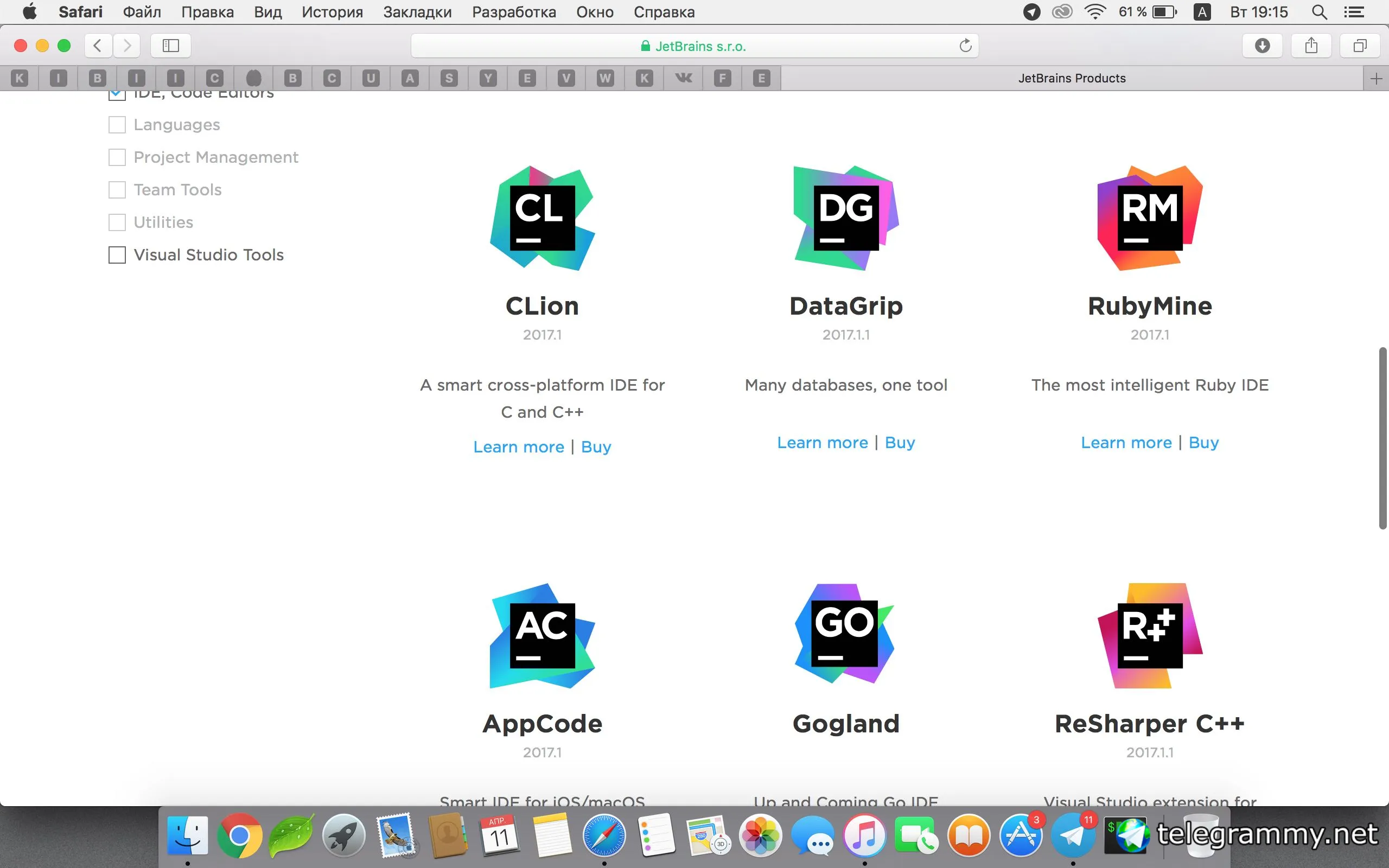The width and height of the screenshot is (1389, 868).
Task: Switch to the pinned Y tab
Action: click(x=488, y=78)
